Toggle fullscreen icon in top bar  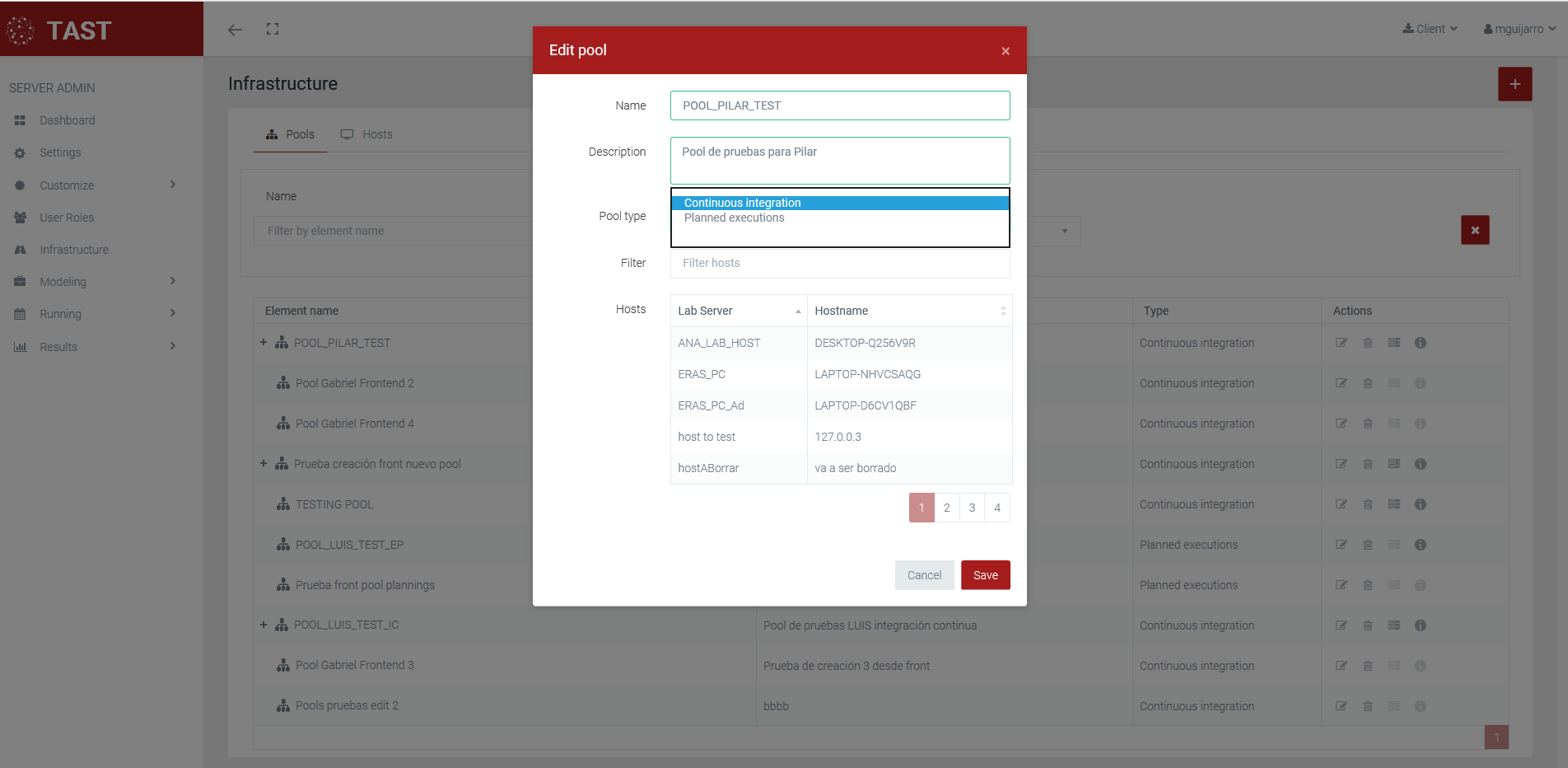(273, 30)
